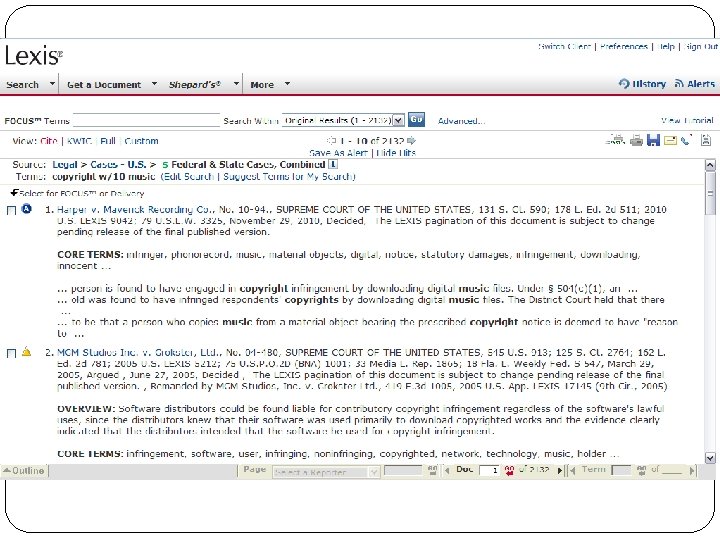Click next document arrow after 'of 2132'
Image resolution: width=720 pixels, height=540 pixels.
click(x=559, y=470)
